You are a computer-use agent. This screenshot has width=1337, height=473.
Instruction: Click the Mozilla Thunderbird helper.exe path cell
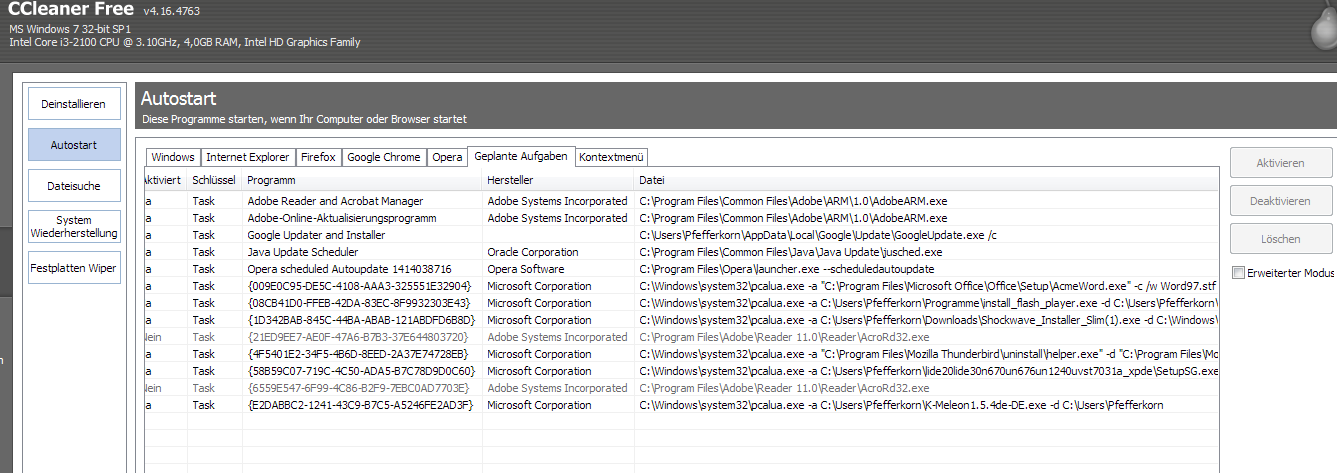coord(927,354)
